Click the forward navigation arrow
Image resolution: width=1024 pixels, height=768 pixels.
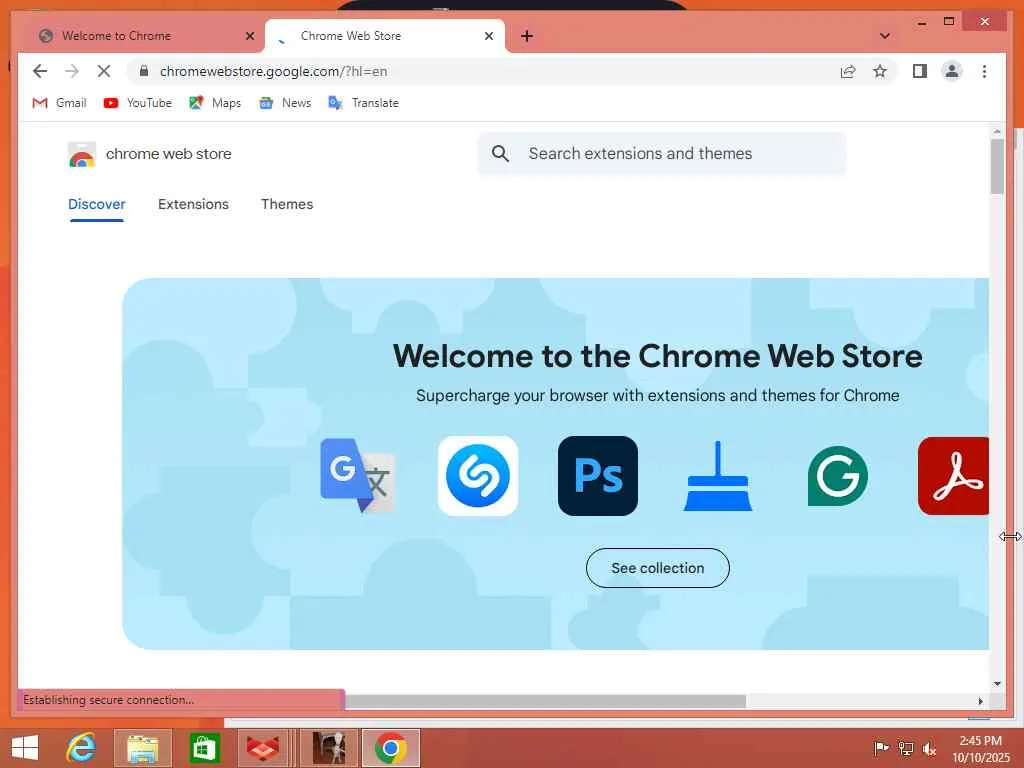point(72,71)
